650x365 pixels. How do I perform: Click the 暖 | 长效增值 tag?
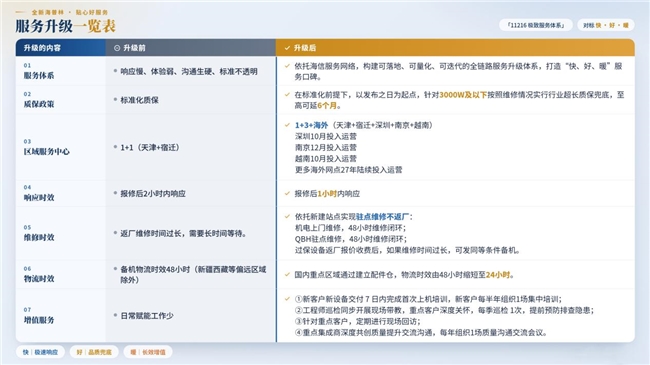148,352
